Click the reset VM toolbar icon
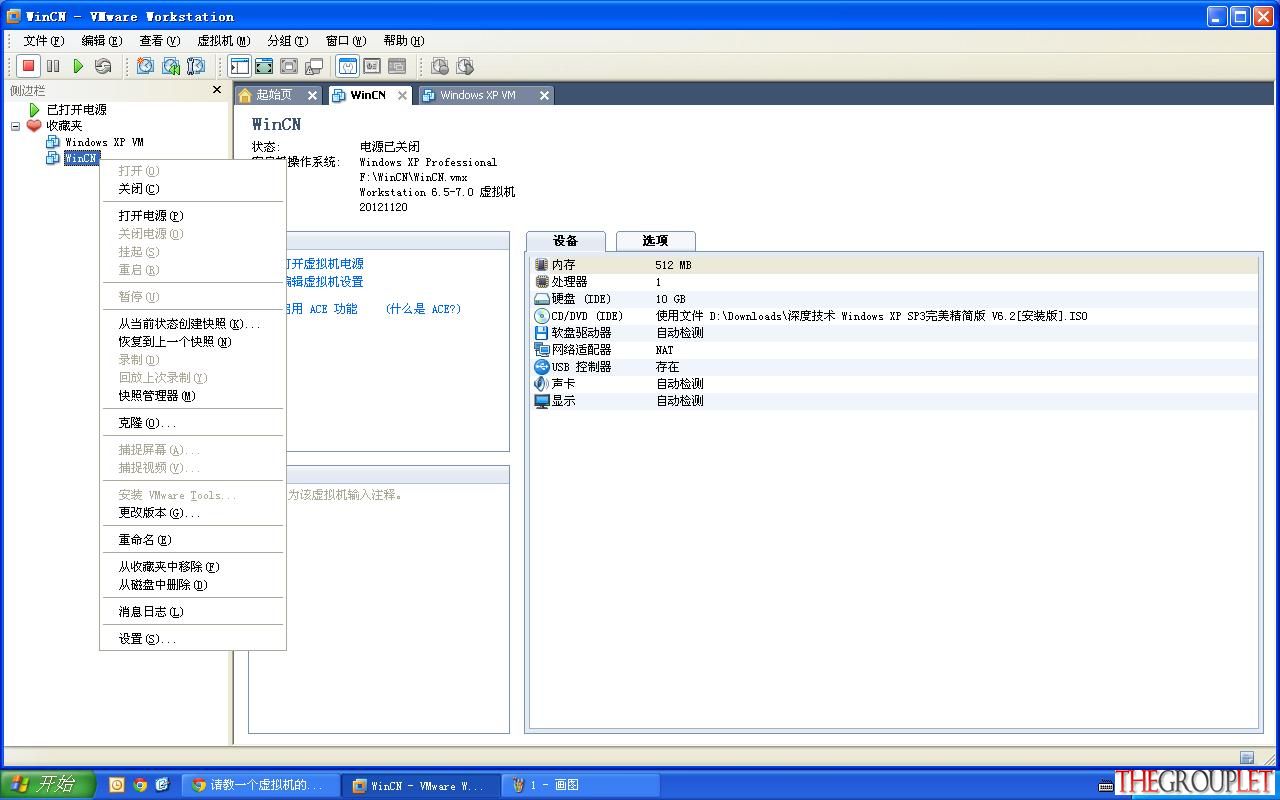The height and width of the screenshot is (800, 1280). 103,66
